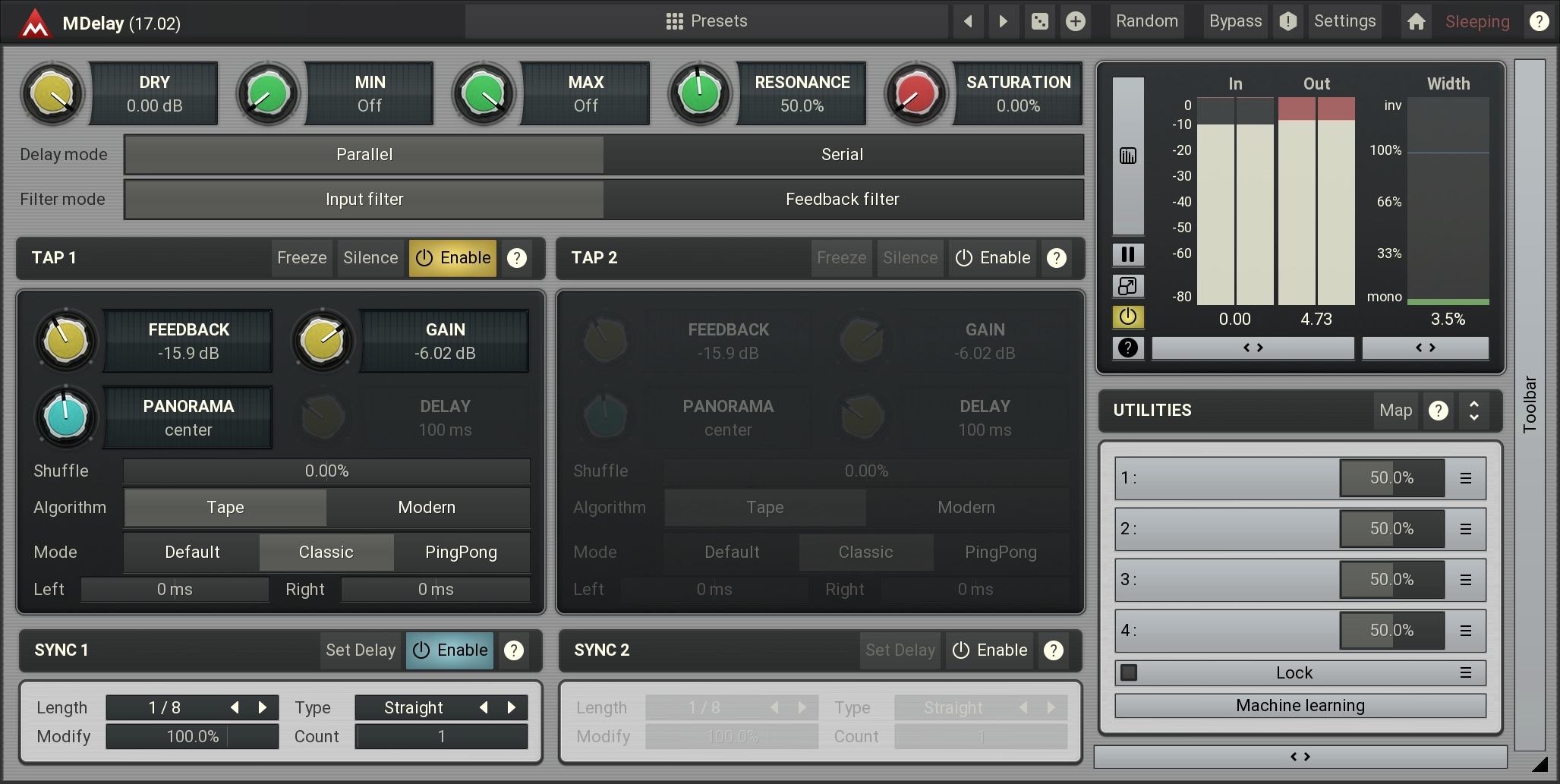
Task: Click the Shuffle slider in TAP 1
Action: (326, 471)
